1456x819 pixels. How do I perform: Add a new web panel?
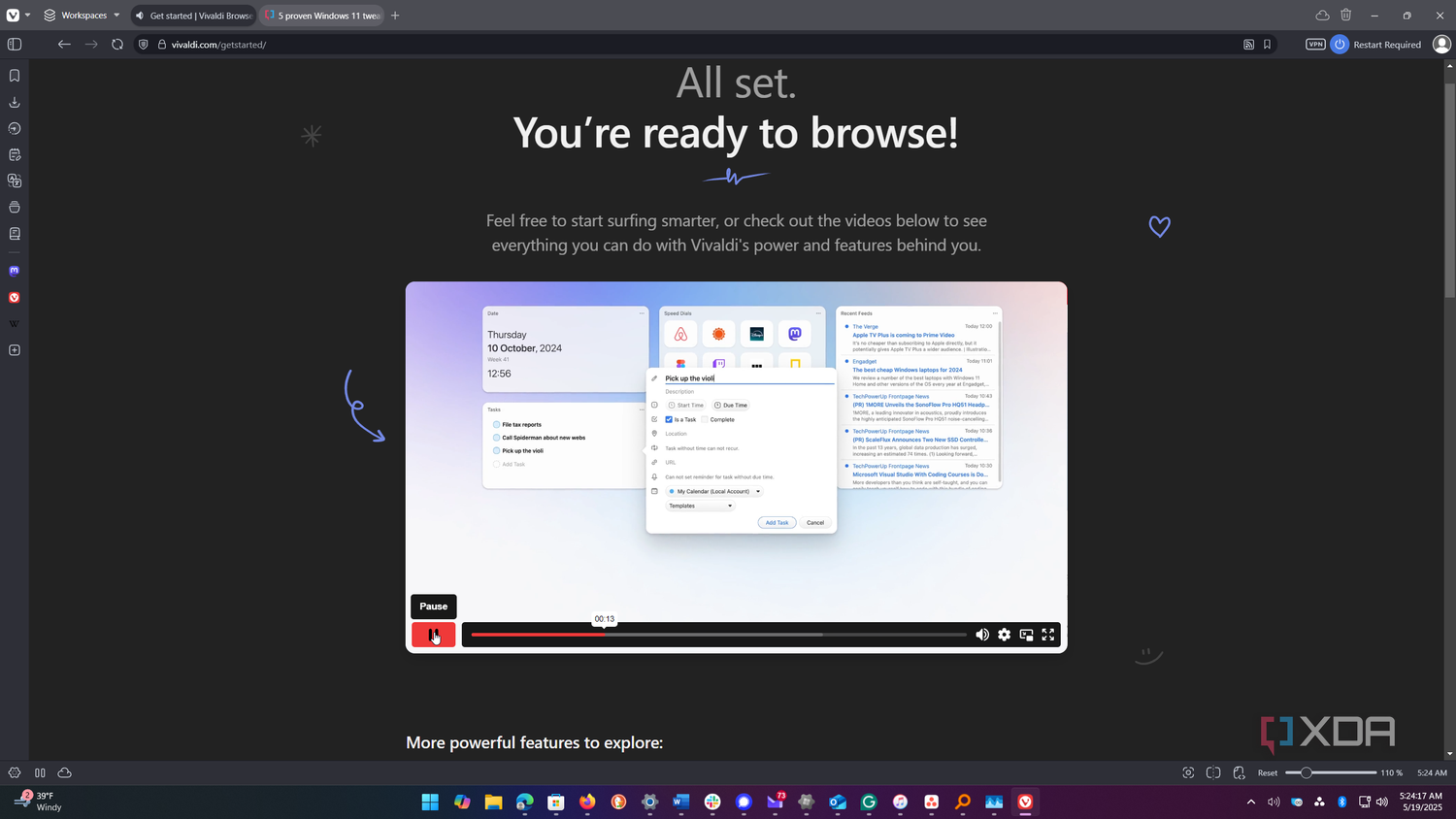coord(15,350)
